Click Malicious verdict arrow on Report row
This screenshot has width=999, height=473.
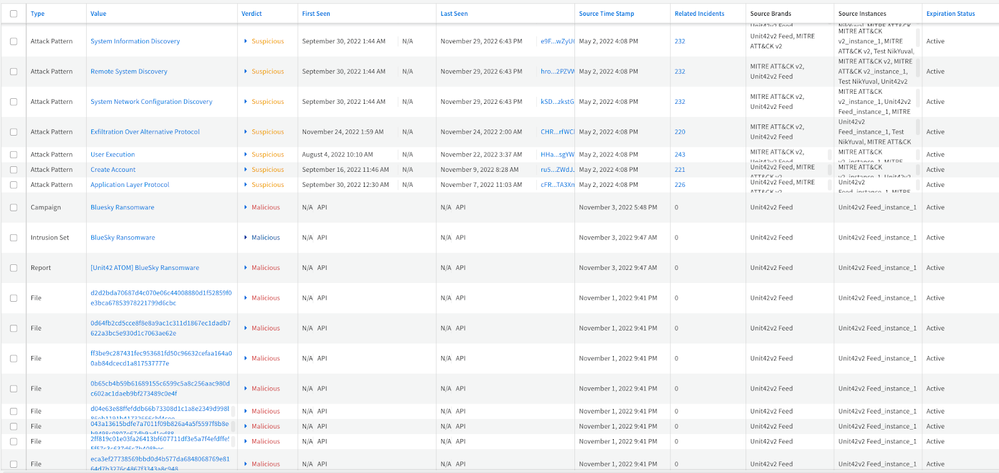pos(245,268)
